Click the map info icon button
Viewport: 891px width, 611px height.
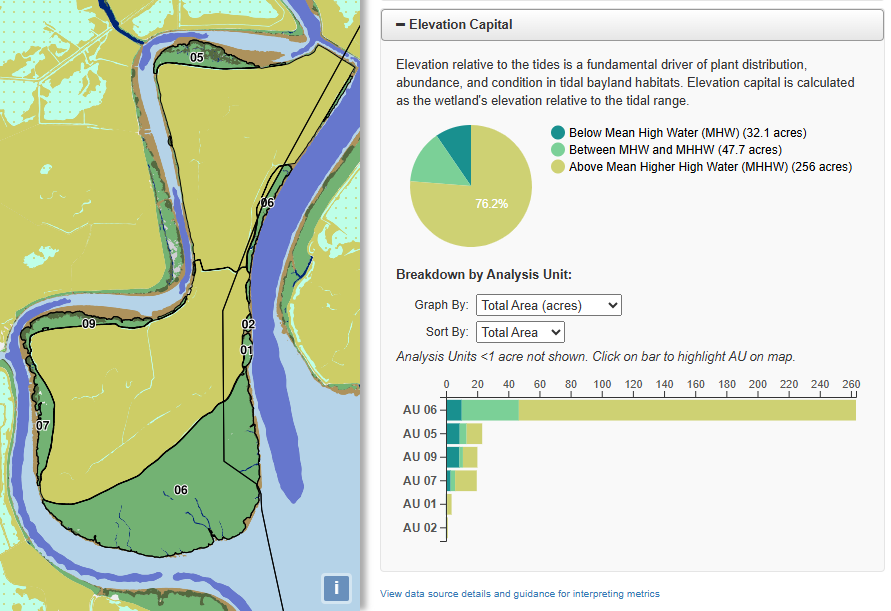tap(336, 588)
